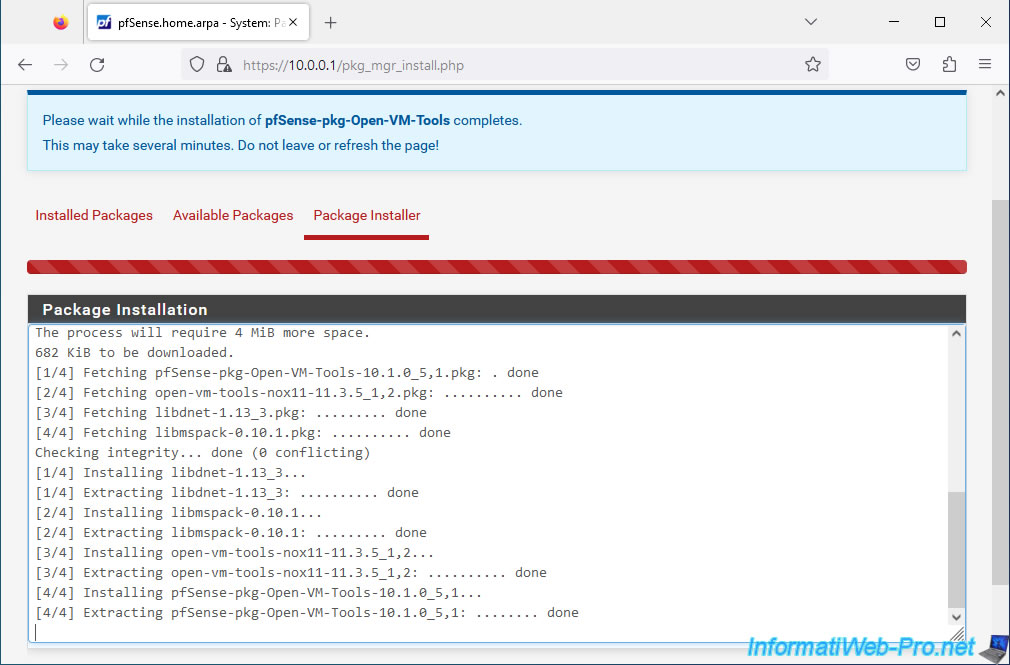
Task: Open a new browser tab
Action: [330, 23]
